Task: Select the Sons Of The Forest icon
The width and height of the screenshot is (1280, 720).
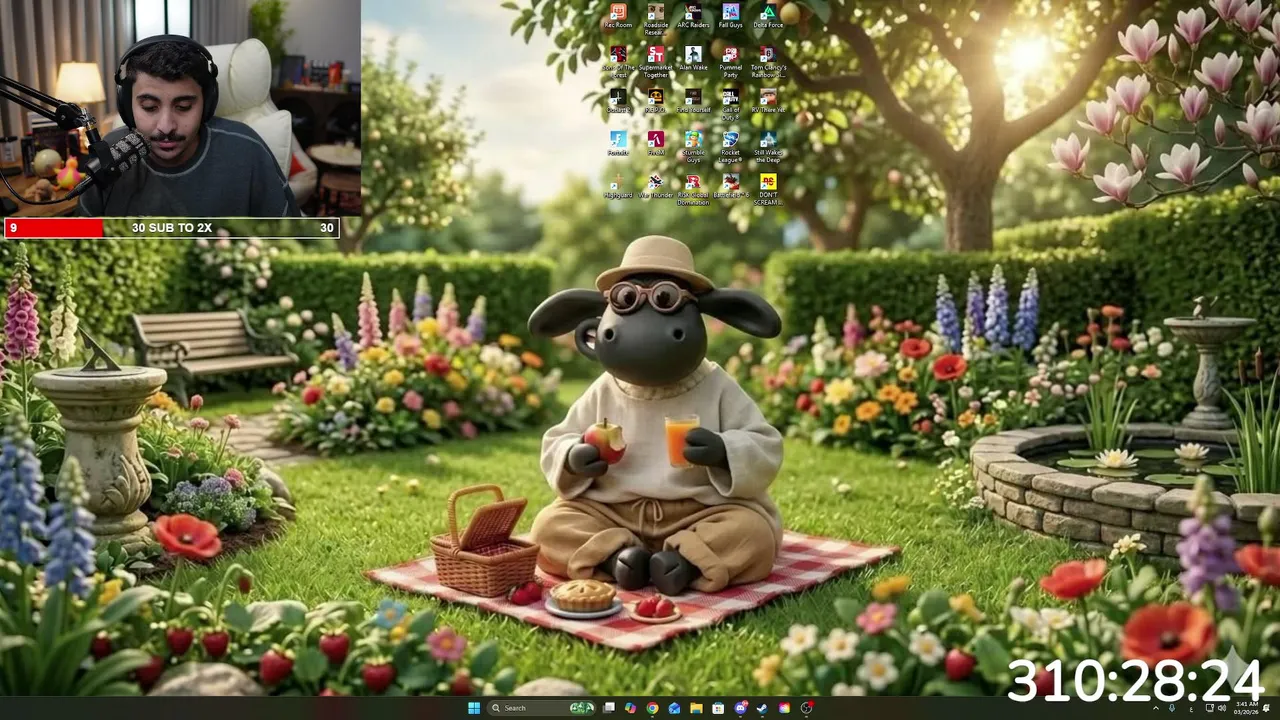Action: [618, 61]
